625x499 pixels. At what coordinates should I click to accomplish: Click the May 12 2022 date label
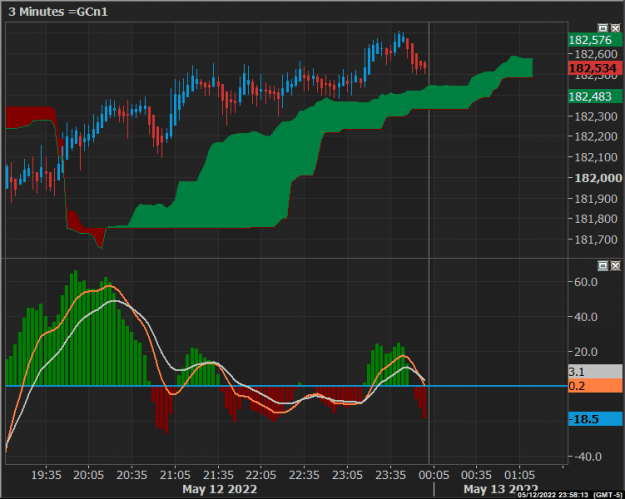[220, 489]
